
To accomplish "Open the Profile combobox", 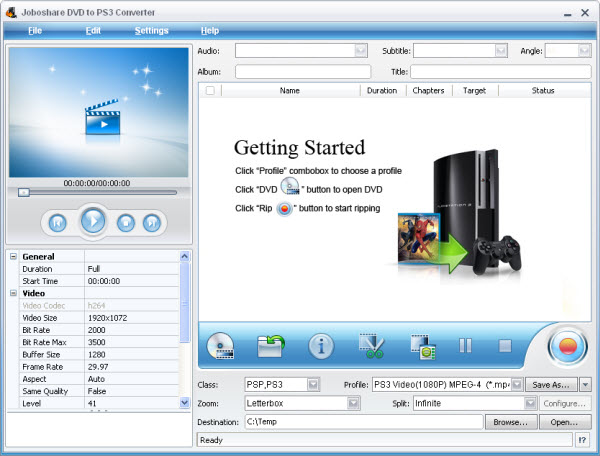I will tap(447, 384).
